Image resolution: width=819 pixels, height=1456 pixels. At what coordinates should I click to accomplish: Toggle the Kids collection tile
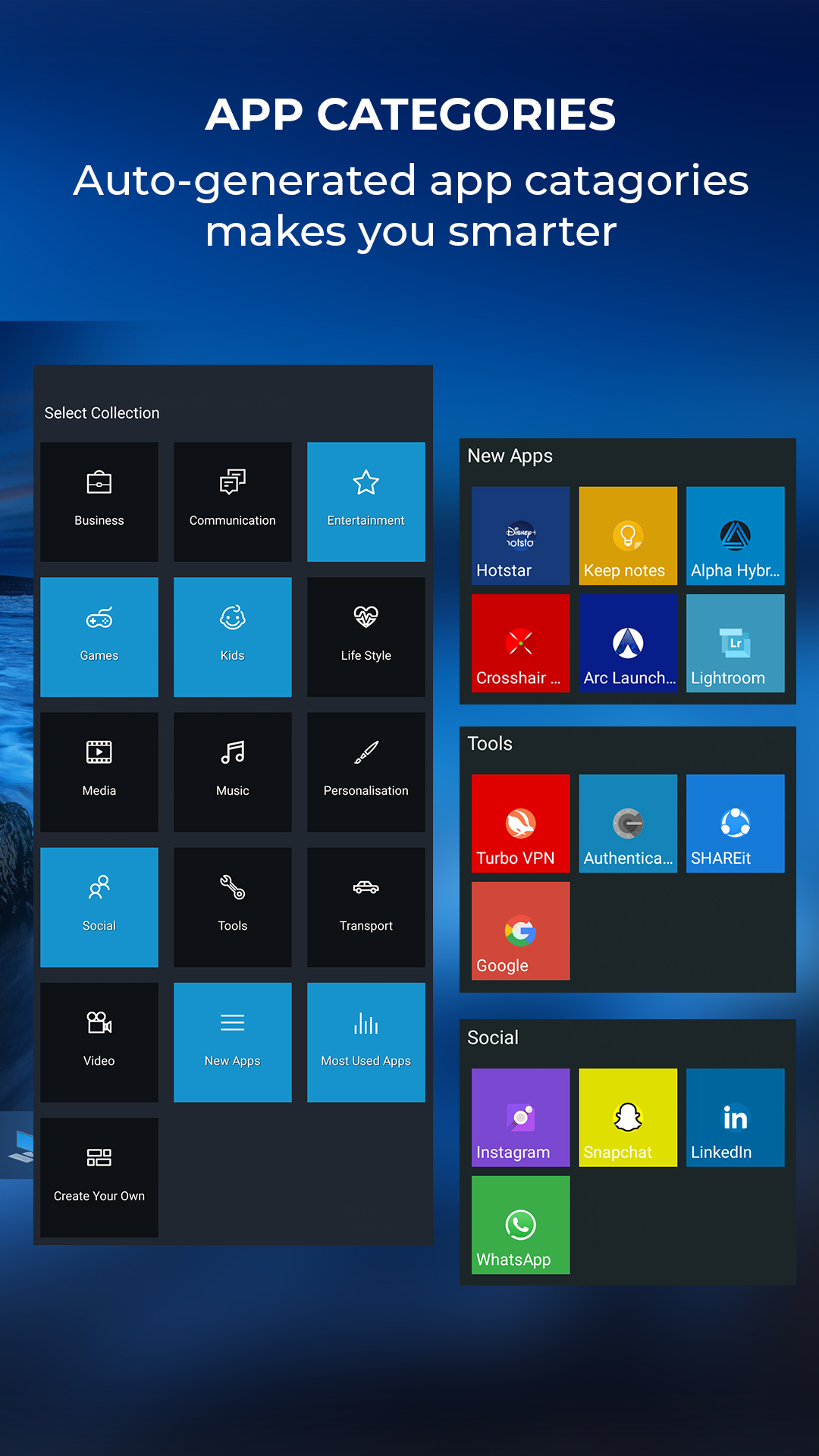[x=232, y=636]
